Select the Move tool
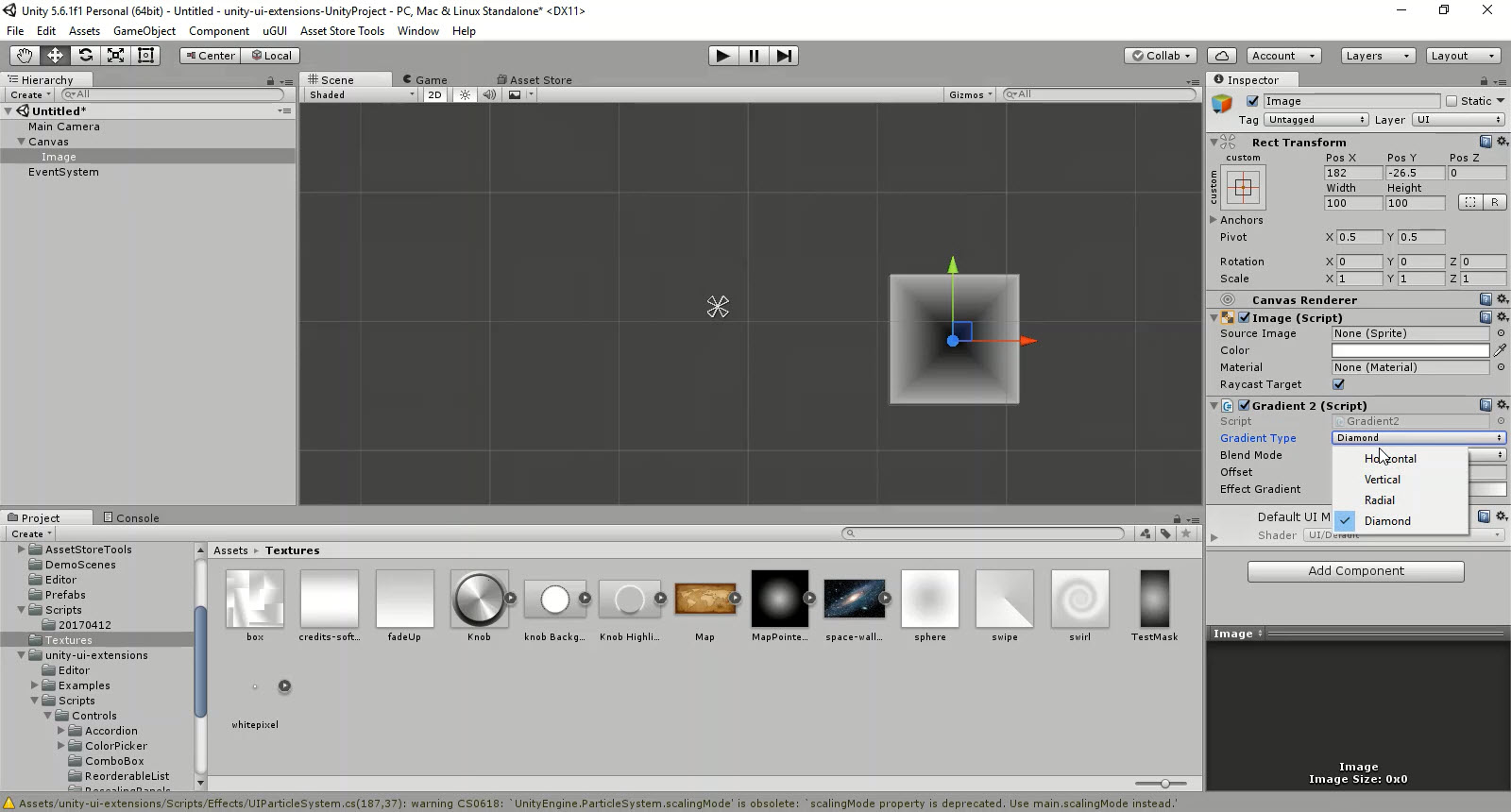The height and width of the screenshot is (812, 1511). tap(55, 56)
